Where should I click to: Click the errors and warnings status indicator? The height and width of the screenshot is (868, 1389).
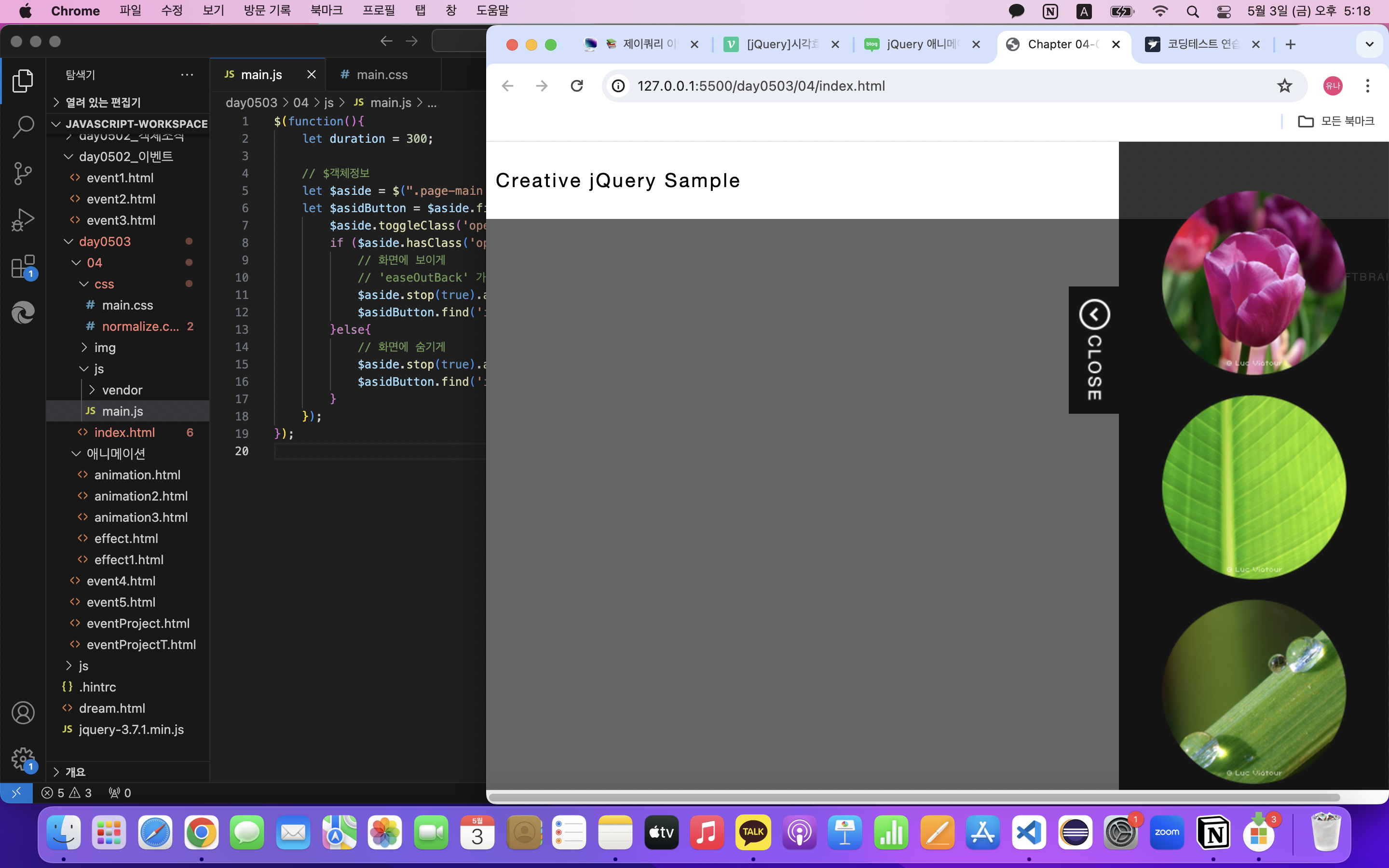tap(67, 793)
